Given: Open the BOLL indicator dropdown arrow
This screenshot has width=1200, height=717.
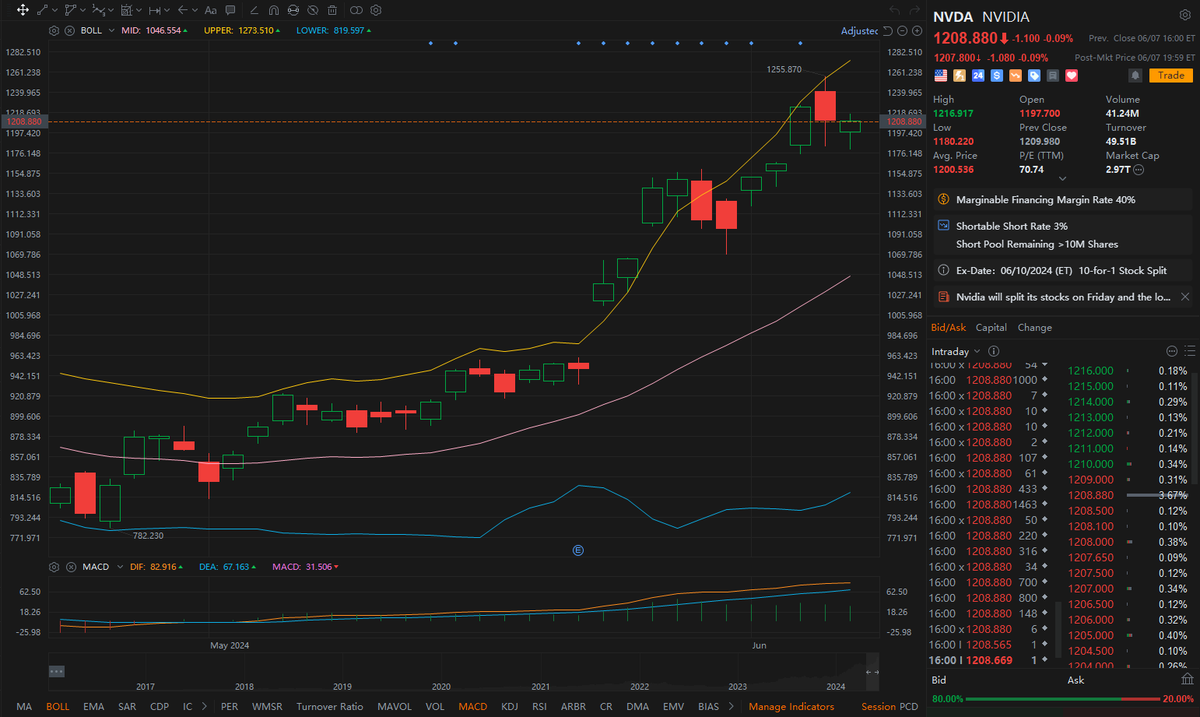Looking at the screenshot, I should 111,31.
